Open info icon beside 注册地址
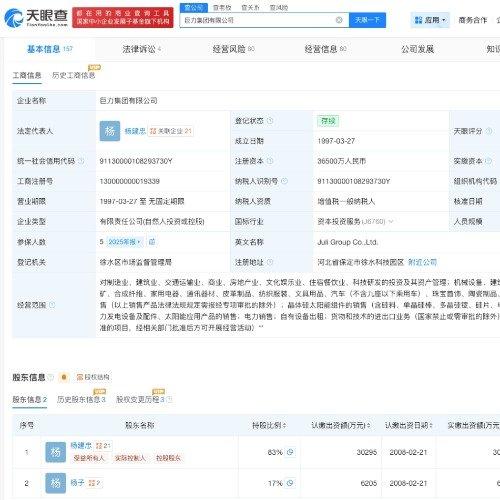 pos(270,262)
